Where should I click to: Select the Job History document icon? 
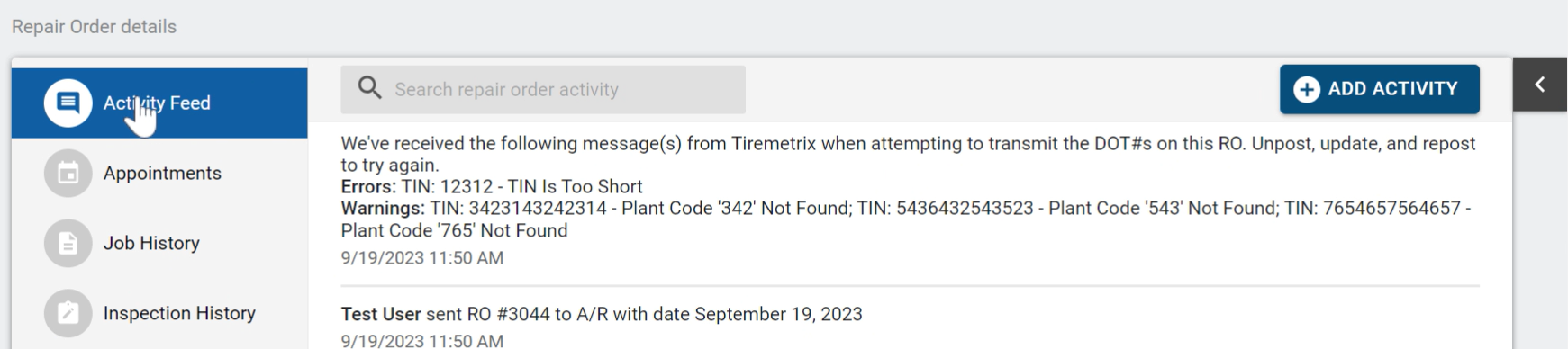[x=68, y=243]
